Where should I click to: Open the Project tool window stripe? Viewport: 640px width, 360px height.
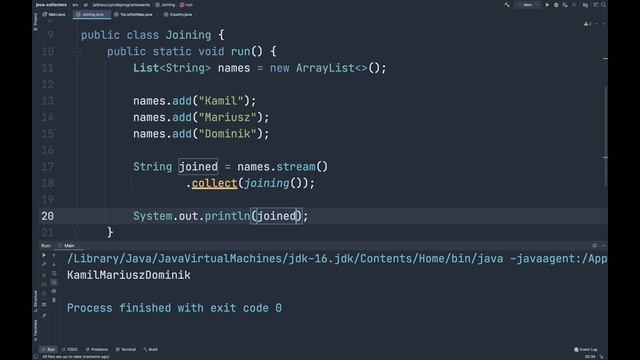click(x=36, y=21)
